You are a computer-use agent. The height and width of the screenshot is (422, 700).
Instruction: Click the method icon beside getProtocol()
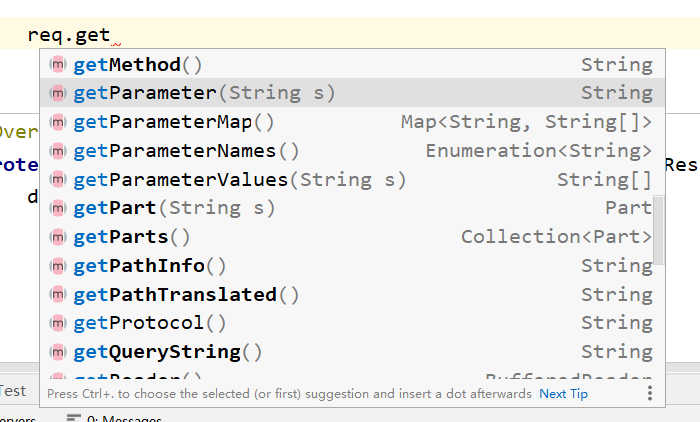[x=58, y=323]
